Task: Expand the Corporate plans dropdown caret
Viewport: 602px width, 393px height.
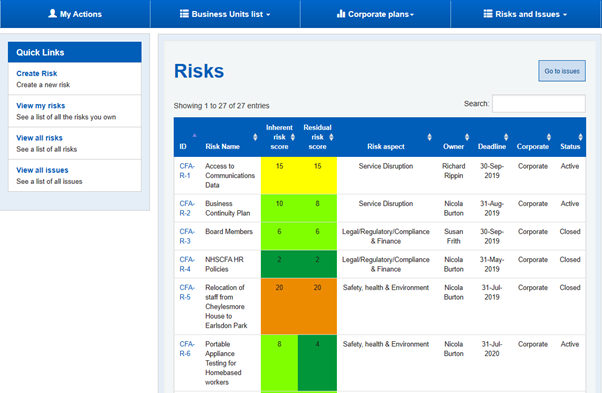Action: click(x=412, y=15)
